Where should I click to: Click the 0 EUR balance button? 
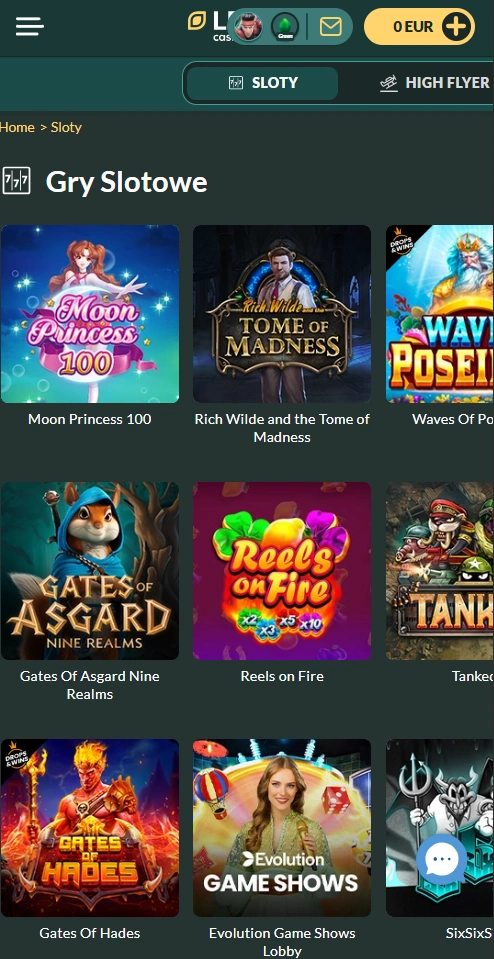click(x=419, y=26)
